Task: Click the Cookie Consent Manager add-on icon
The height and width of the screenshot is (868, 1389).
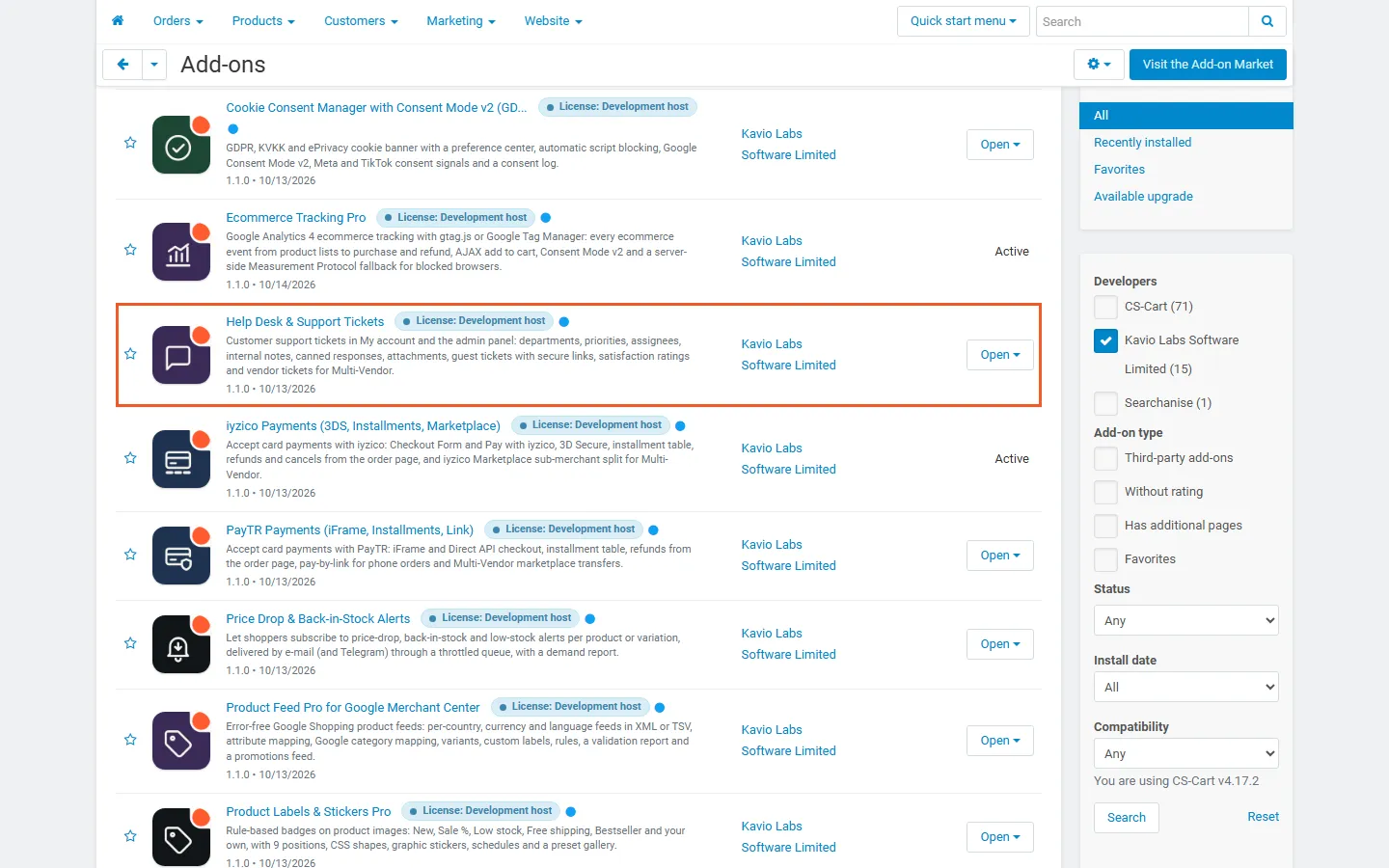Action: 181,145
